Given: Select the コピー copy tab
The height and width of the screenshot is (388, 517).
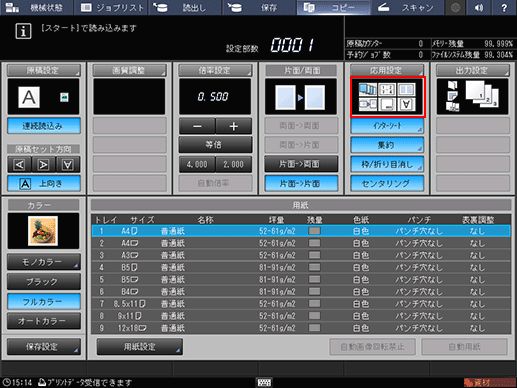Looking at the screenshot, I should coord(333,7).
